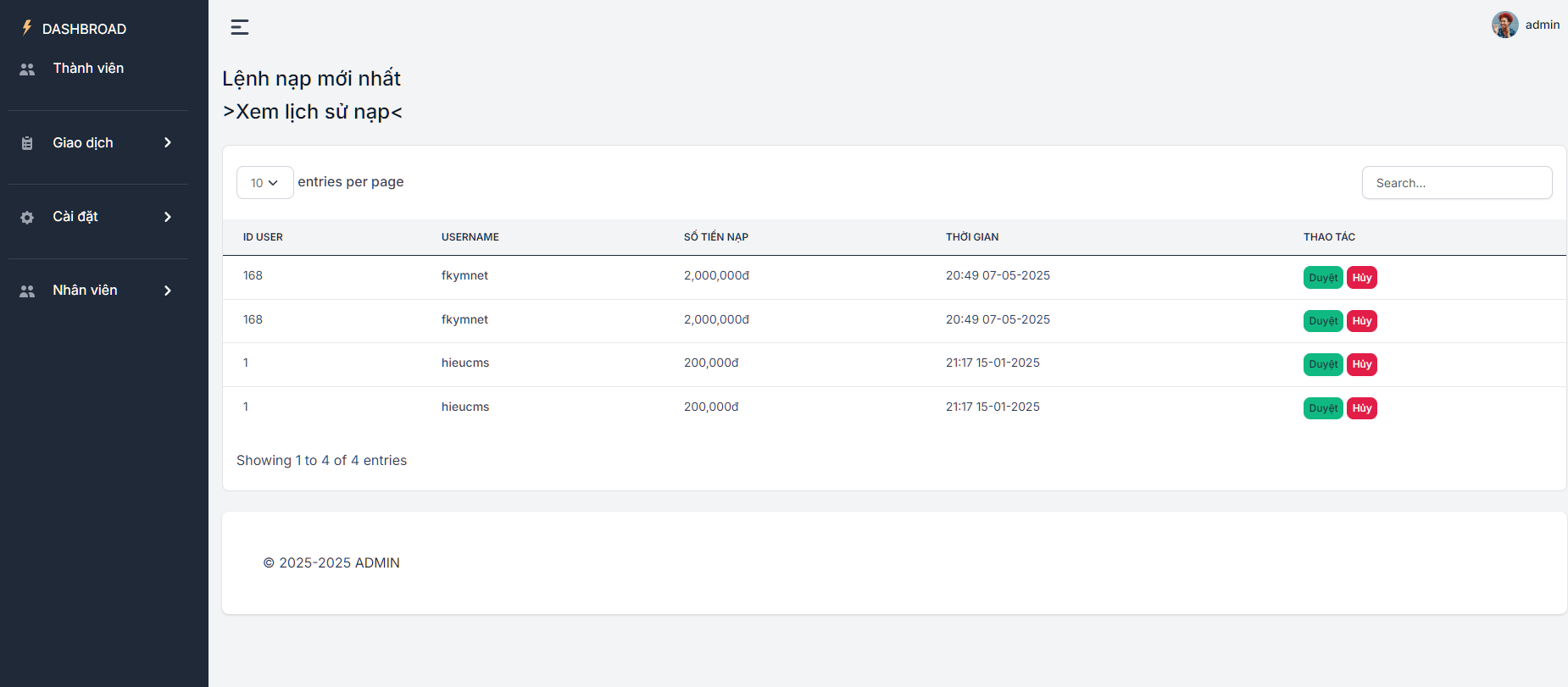Approve first fkymnet deposit with Duyệt
Image resolution: width=1568 pixels, height=687 pixels.
click(1322, 278)
